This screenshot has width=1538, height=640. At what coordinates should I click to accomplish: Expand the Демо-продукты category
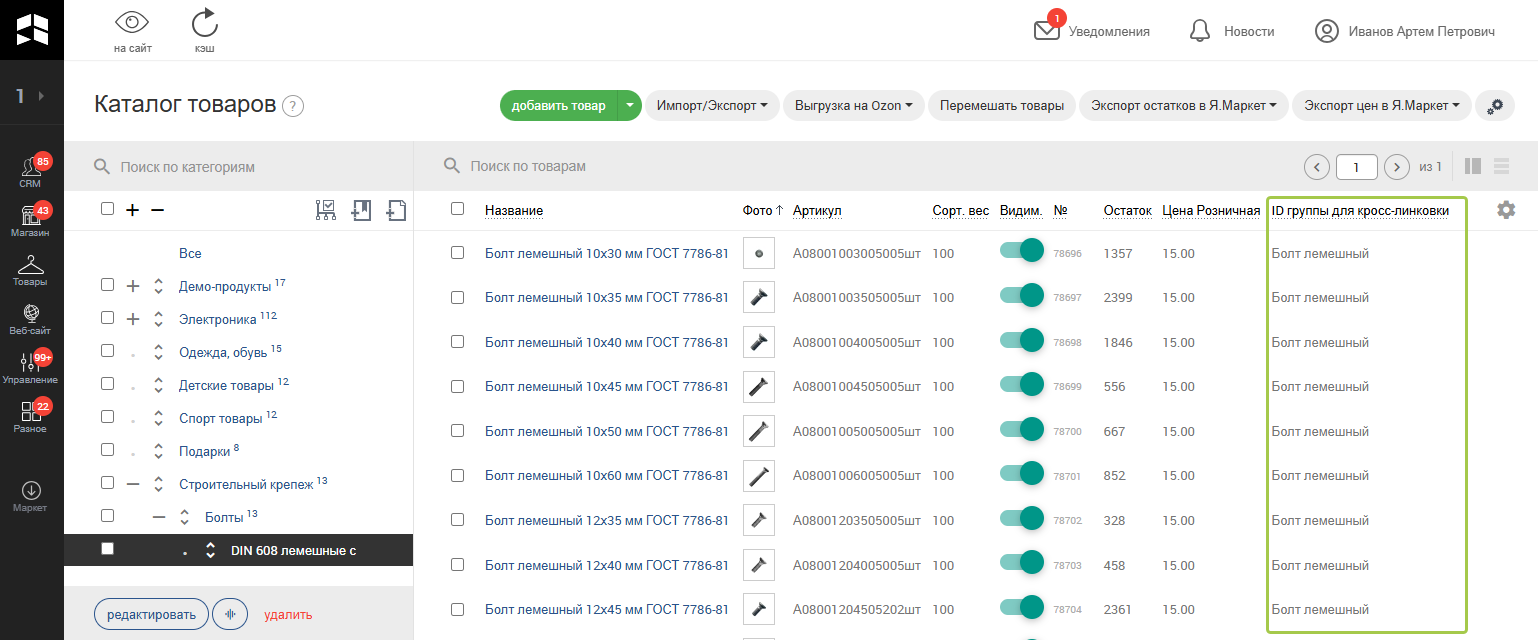pyautogui.click(x=133, y=286)
